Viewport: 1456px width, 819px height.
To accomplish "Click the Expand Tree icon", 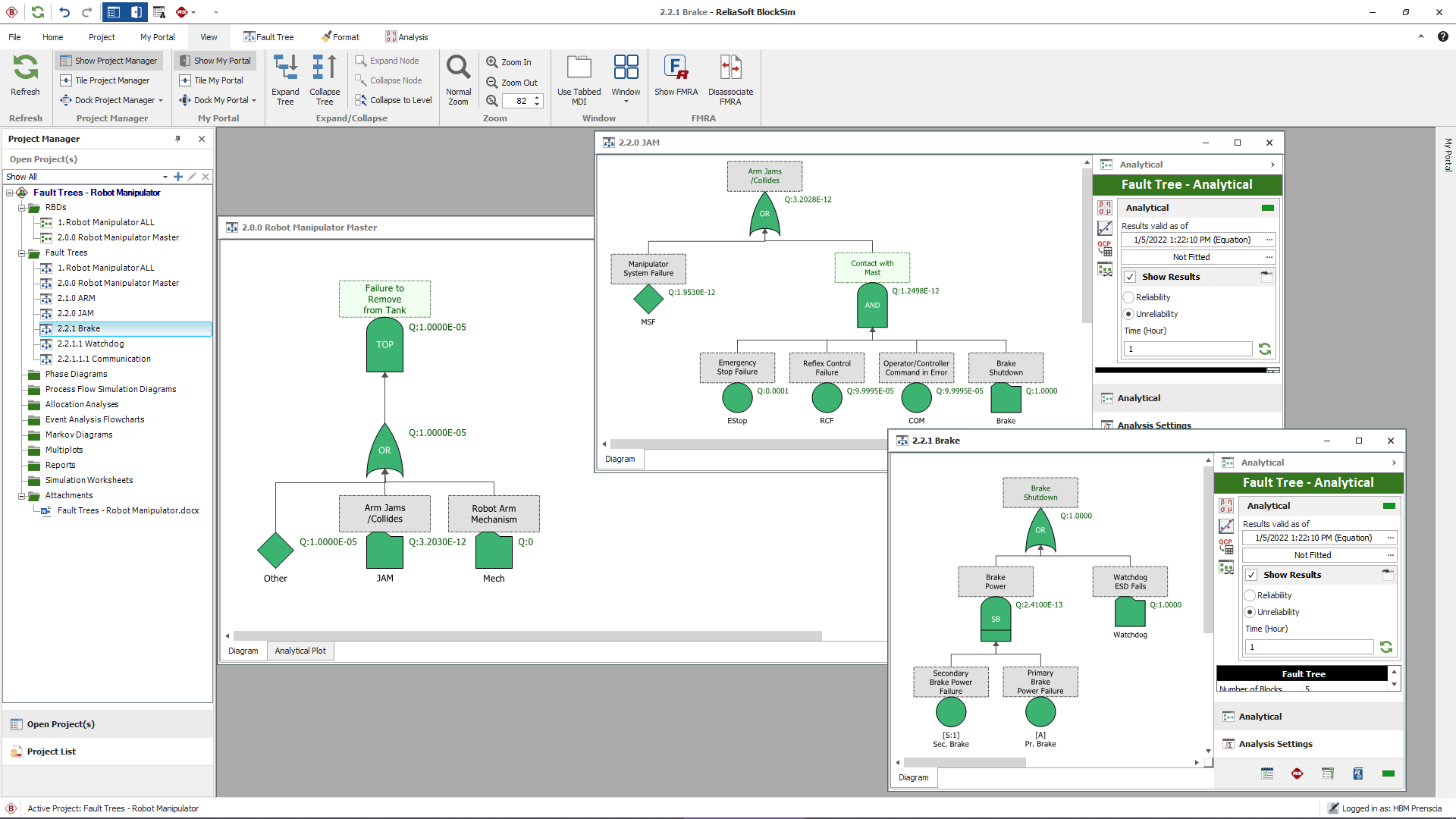I will (x=285, y=67).
